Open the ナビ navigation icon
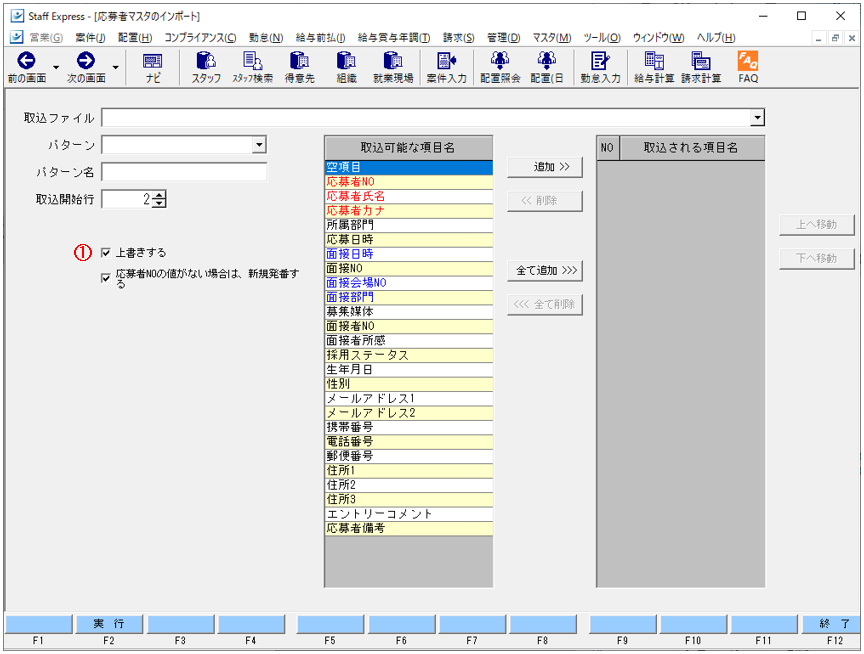The image size is (864, 654). click(x=153, y=67)
